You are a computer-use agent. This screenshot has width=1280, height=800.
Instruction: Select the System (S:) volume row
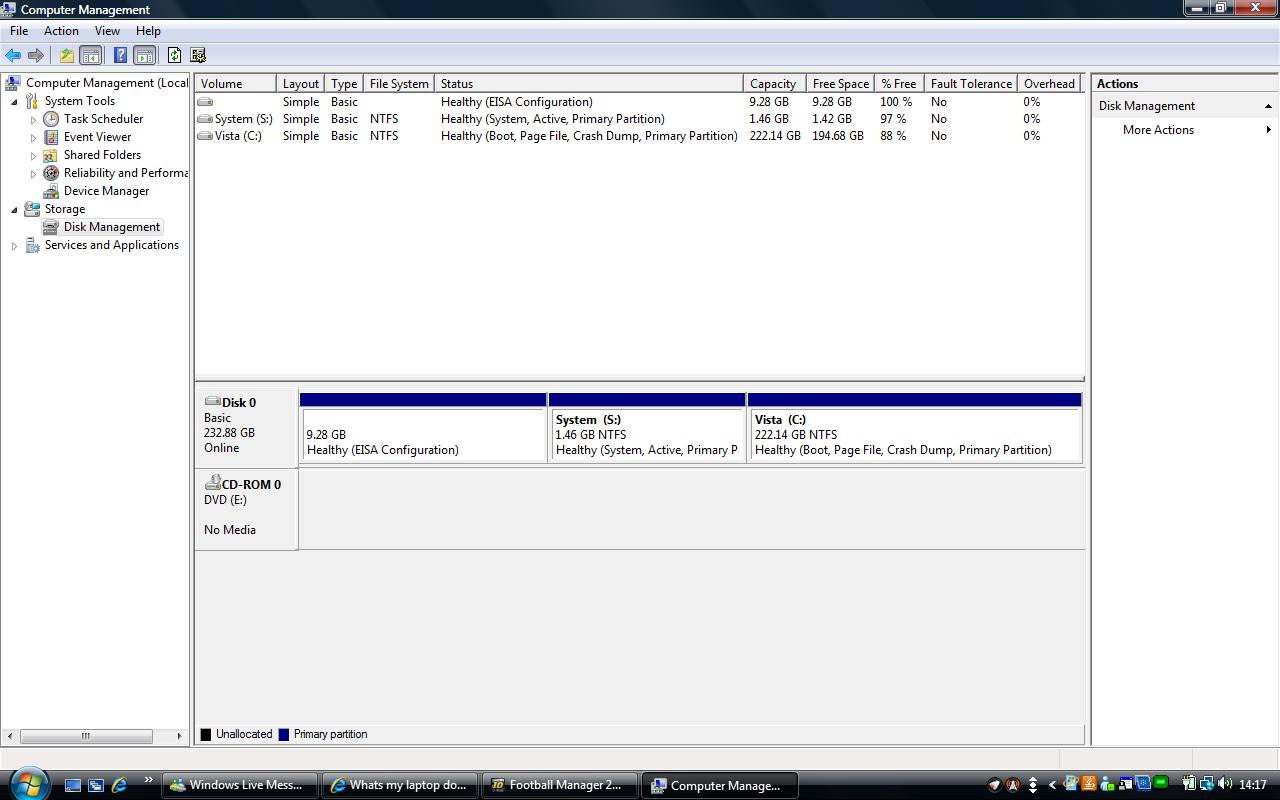(x=639, y=119)
